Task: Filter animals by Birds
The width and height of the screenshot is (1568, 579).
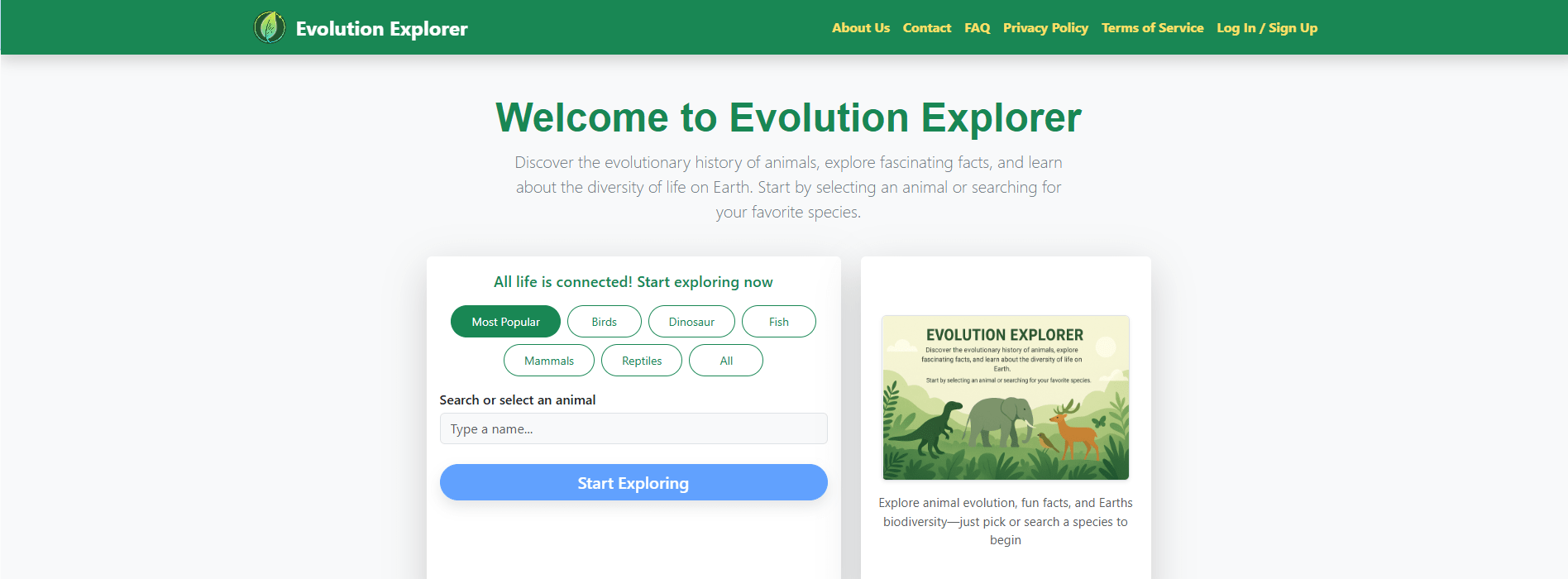Action: [x=604, y=322]
